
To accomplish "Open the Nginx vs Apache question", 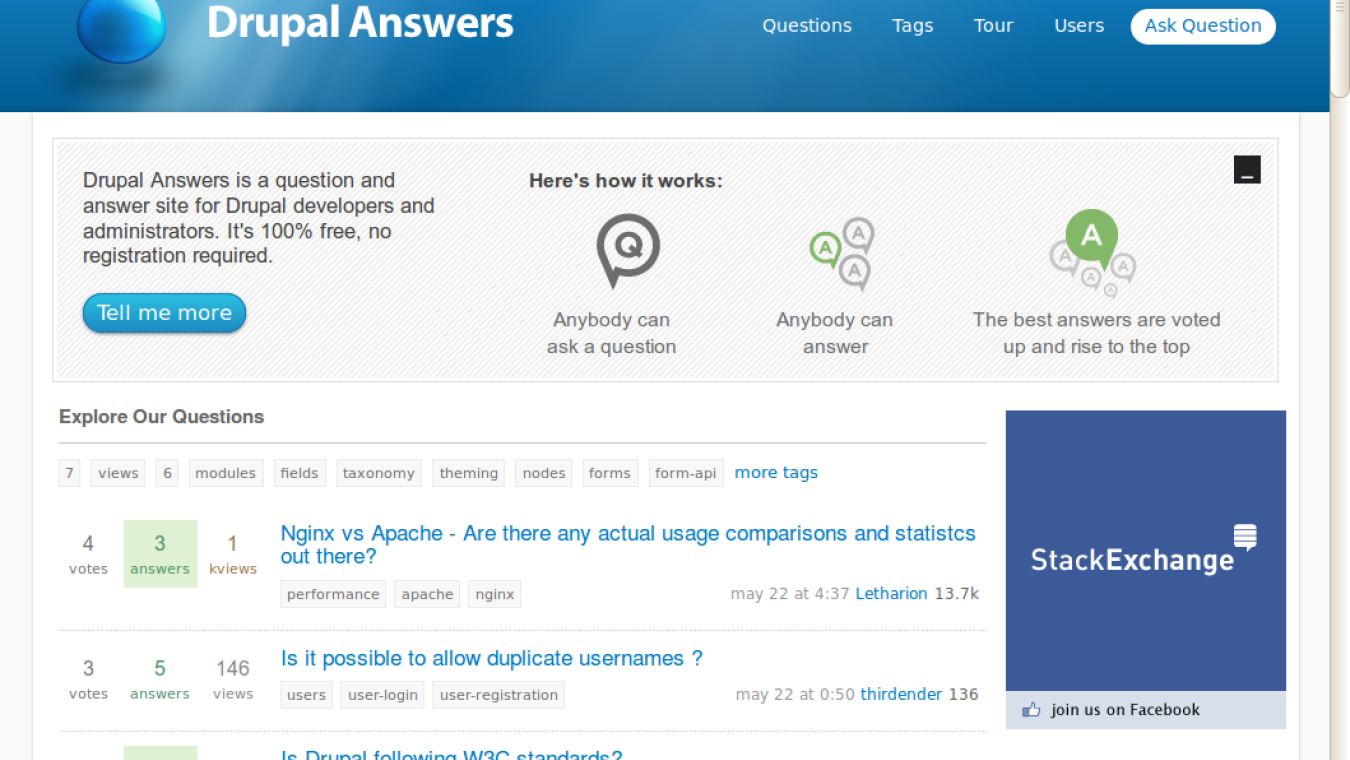I will pos(628,545).
